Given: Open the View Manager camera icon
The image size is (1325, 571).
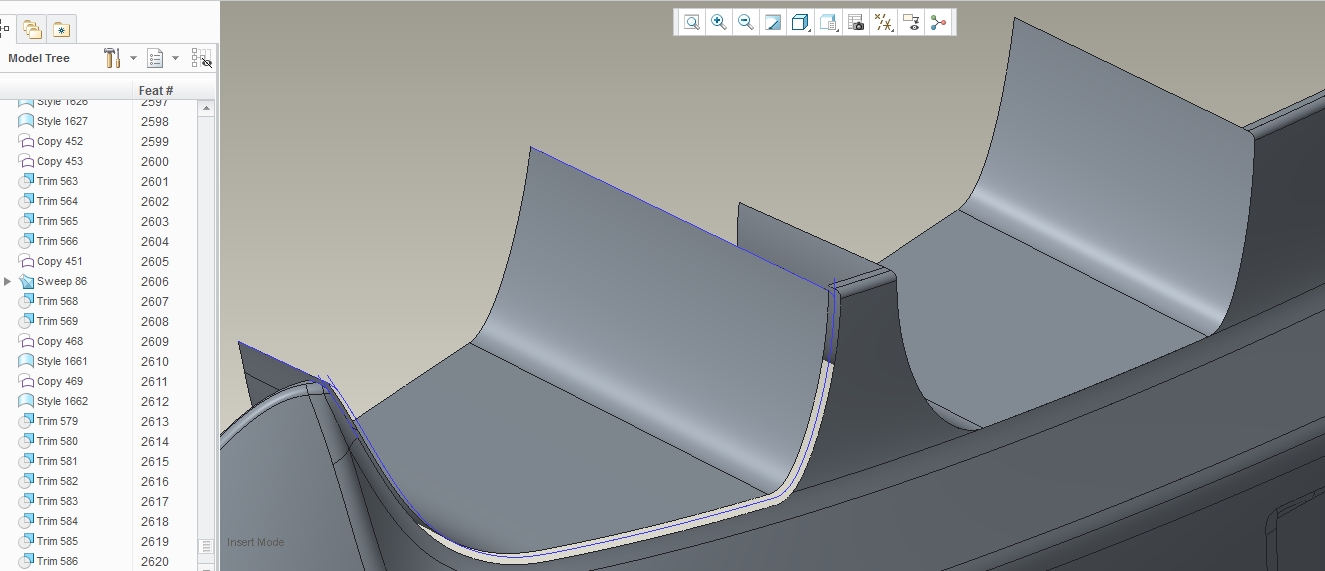Looking at the screenshot, I should [x=855, y=22].
